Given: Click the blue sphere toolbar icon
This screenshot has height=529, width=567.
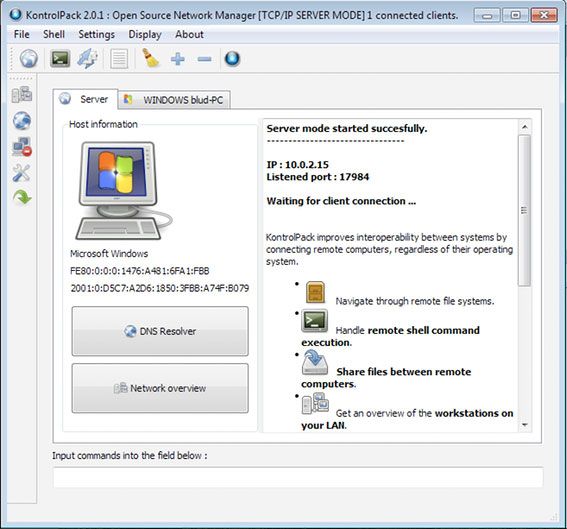Looking at the screenshot, I should 232,59.
